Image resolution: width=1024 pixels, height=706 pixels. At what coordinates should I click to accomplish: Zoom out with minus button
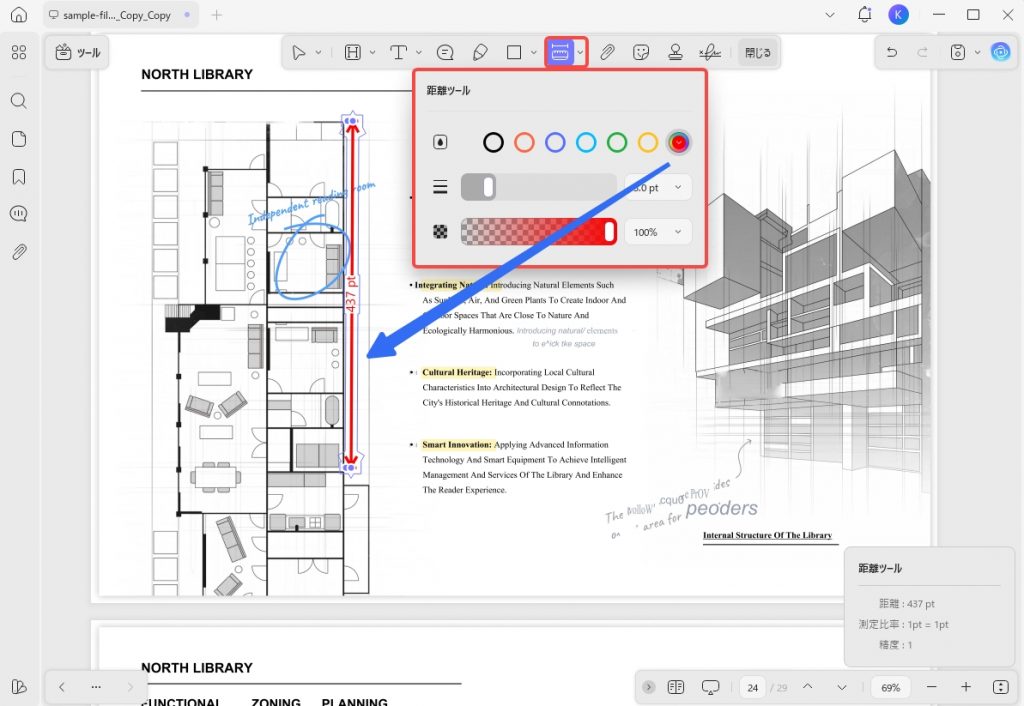point(932,687)
